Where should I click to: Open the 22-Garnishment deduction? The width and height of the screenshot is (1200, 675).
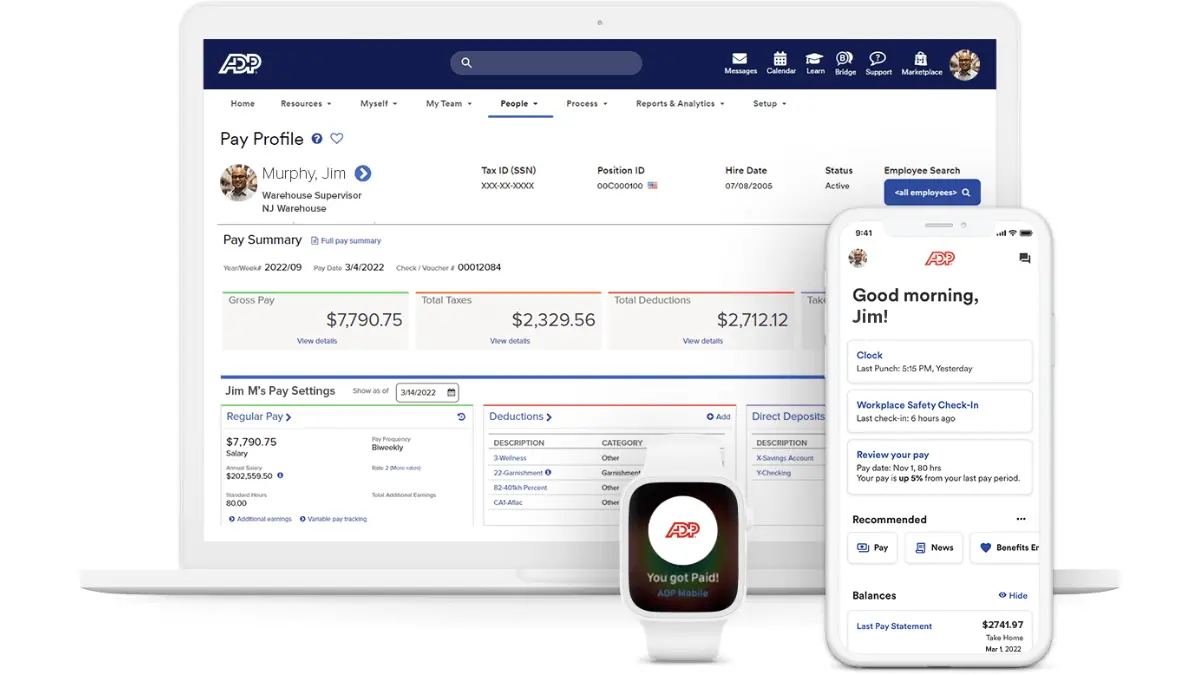518,473
